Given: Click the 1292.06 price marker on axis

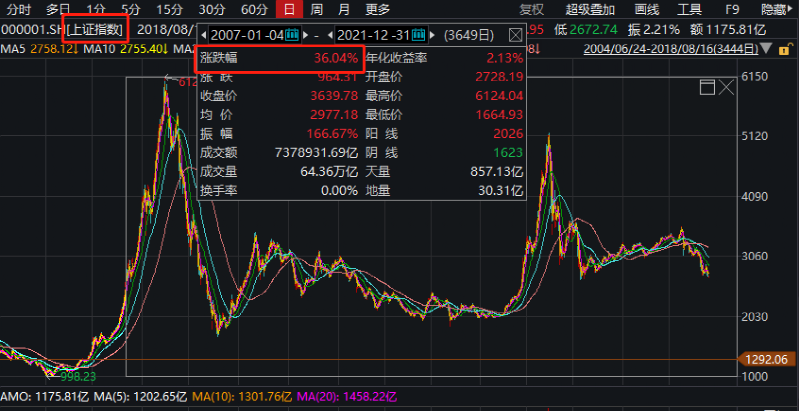Looking at the screenshot, I should click(769, 359).
